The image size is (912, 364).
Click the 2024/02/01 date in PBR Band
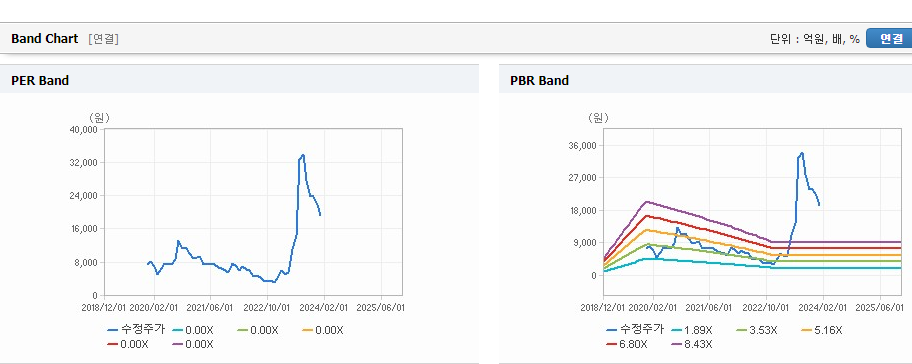tap(824, 308)
